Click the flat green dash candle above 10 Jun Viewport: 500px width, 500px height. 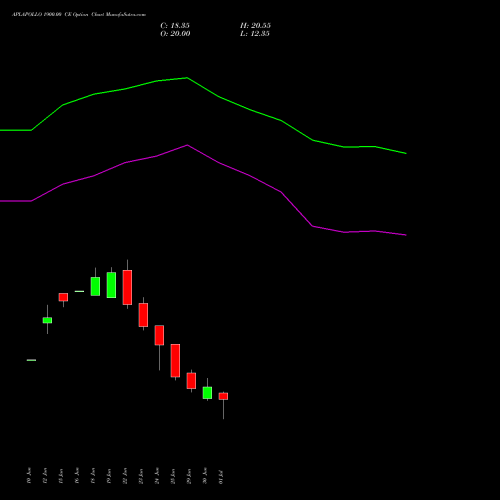31,360
